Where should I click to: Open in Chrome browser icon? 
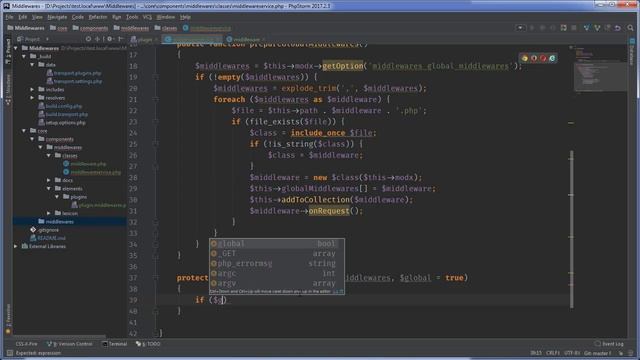(x=524, y=58)
